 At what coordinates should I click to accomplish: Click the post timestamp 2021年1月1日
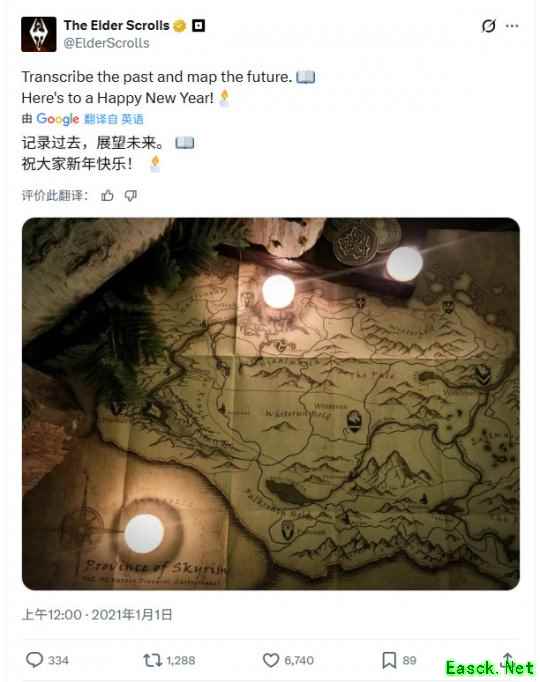coord(132,615)
